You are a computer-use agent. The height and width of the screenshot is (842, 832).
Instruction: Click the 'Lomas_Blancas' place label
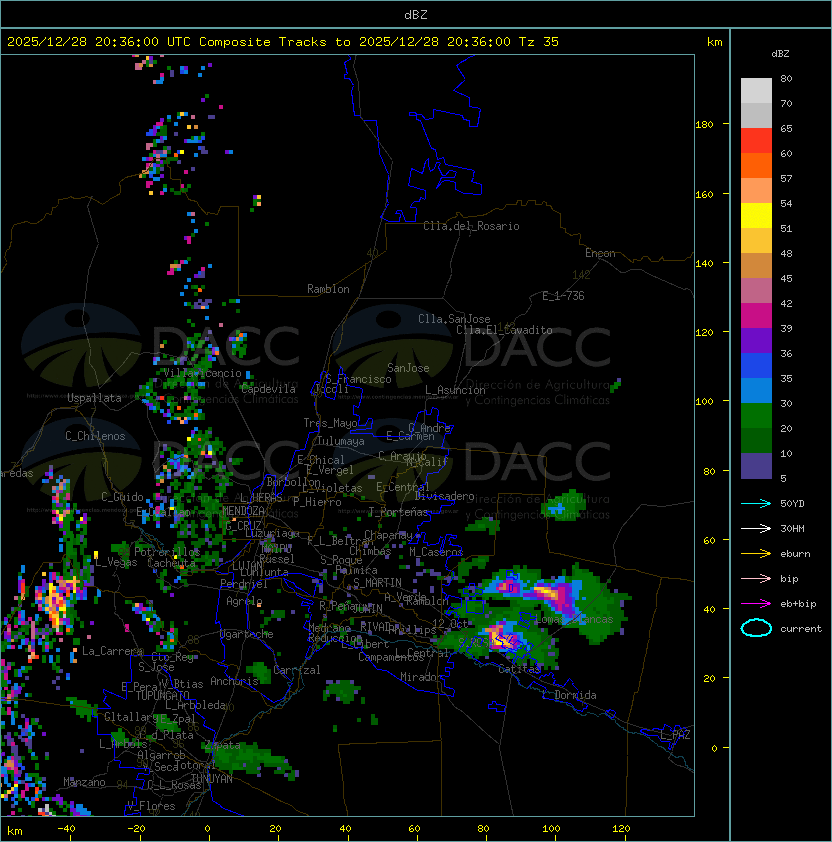pos(574,620)
